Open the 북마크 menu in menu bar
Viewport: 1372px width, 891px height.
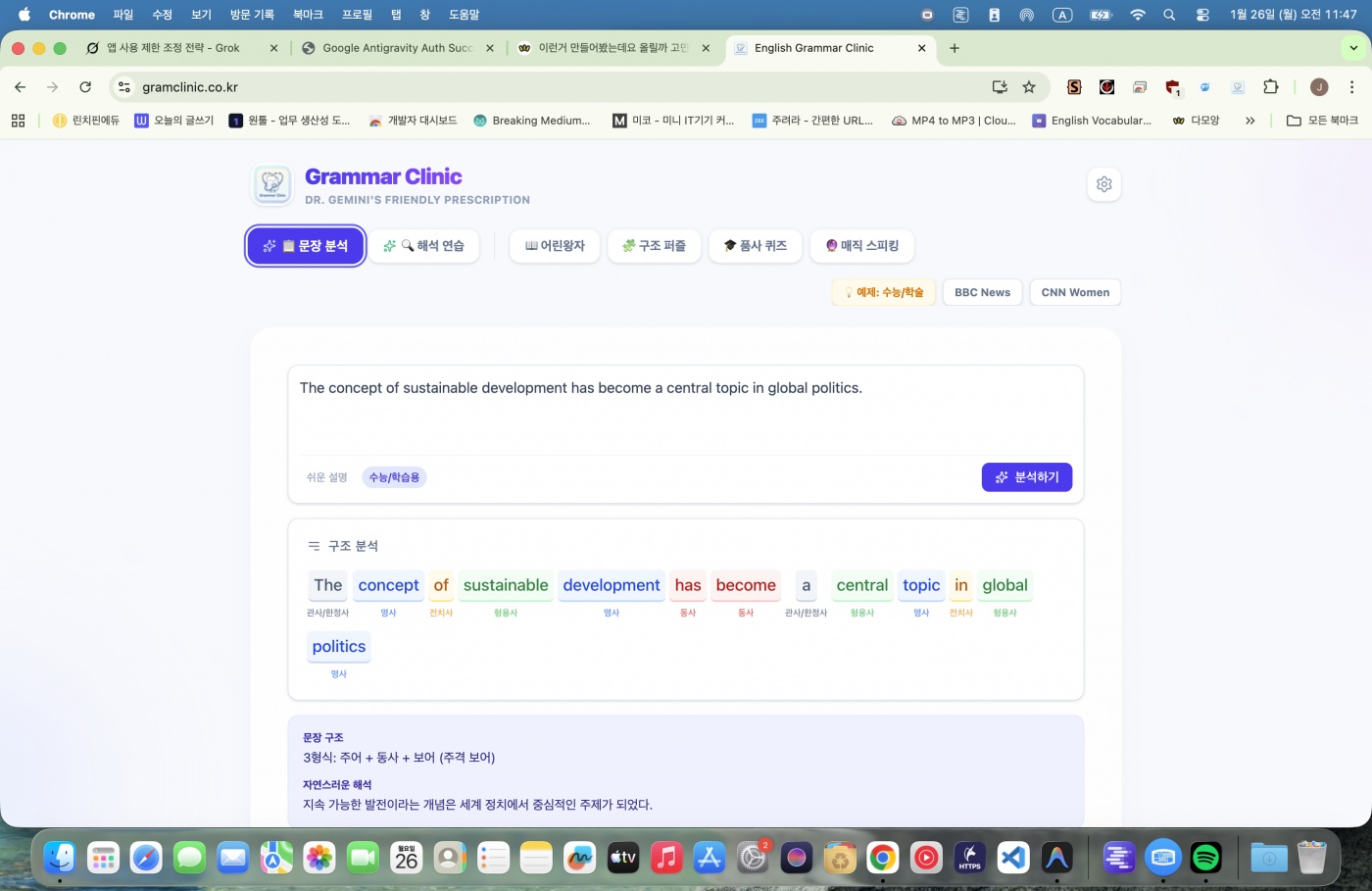click(x=308, y=15)
